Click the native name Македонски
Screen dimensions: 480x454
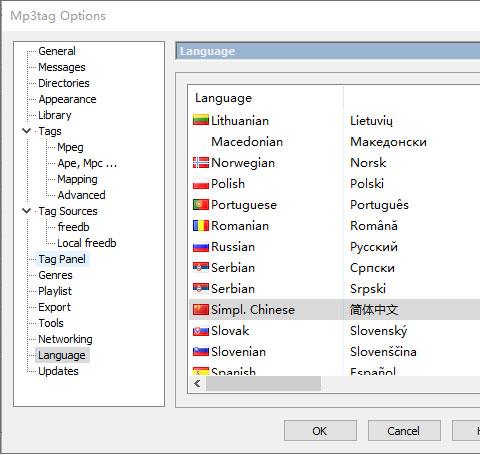click(388, 142)
